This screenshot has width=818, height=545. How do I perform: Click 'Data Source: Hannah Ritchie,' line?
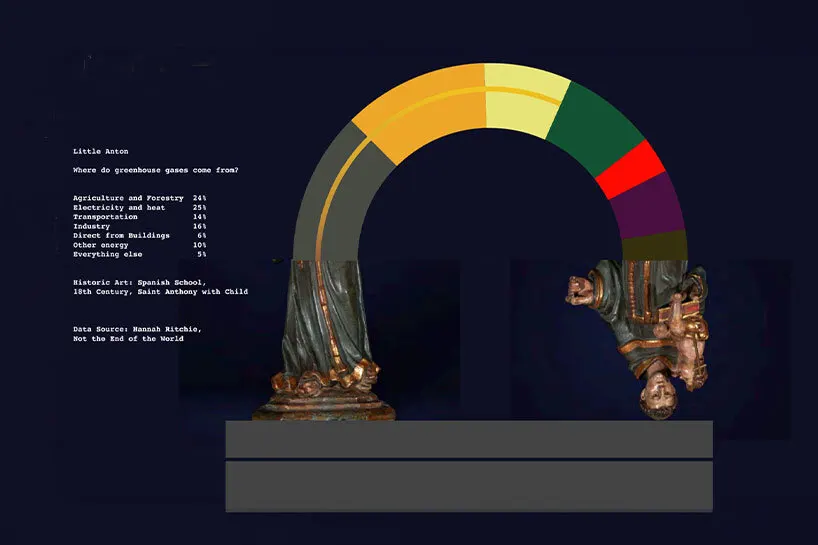point(137,330)
